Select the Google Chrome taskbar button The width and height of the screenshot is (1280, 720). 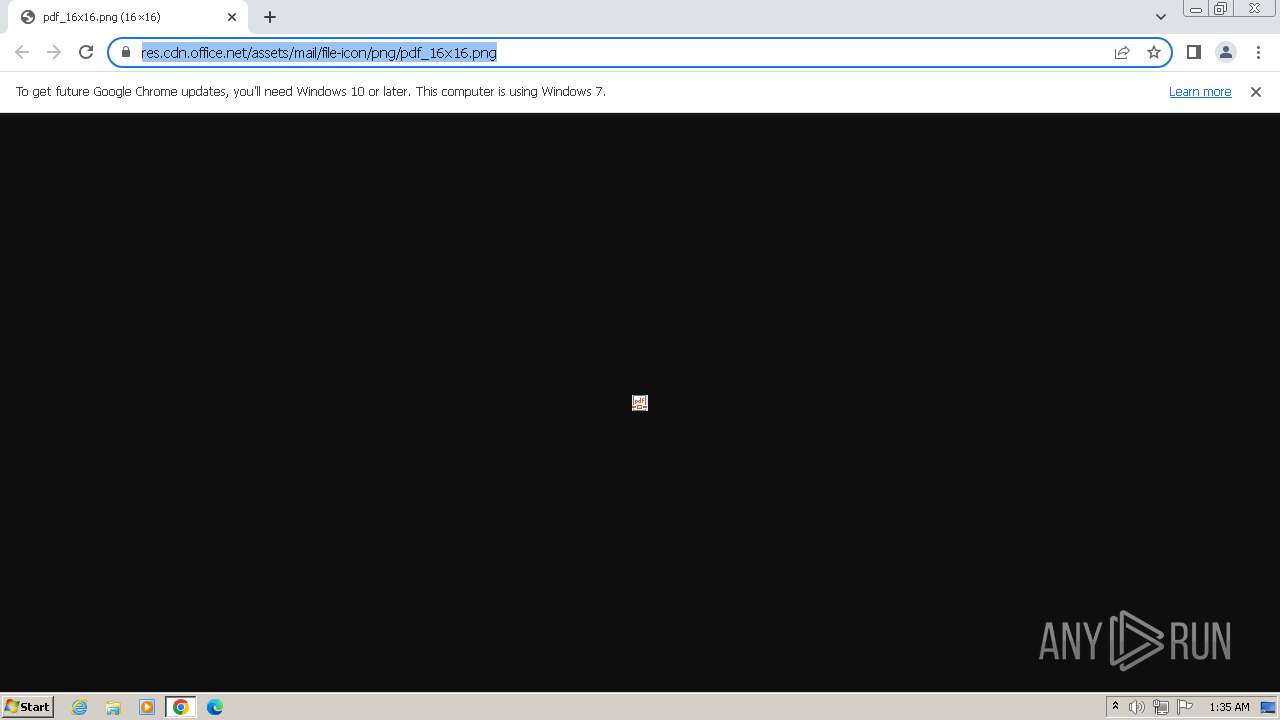[181, 707]
